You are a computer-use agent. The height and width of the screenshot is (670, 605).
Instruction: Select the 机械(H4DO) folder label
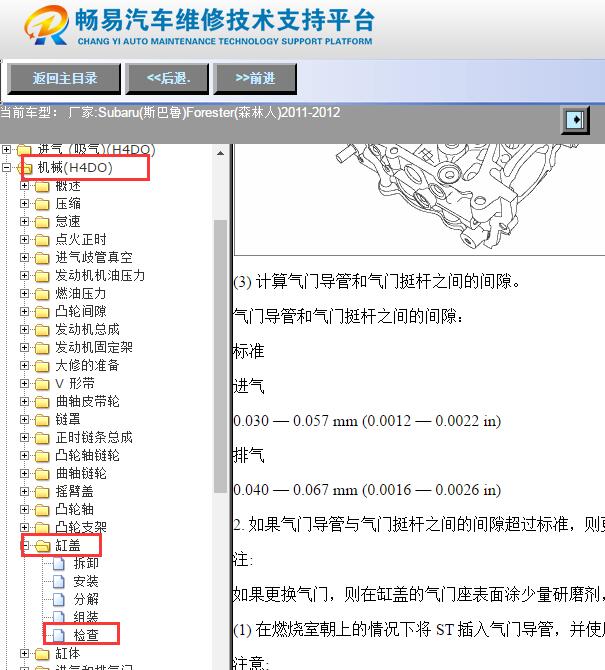coord(75,168)
